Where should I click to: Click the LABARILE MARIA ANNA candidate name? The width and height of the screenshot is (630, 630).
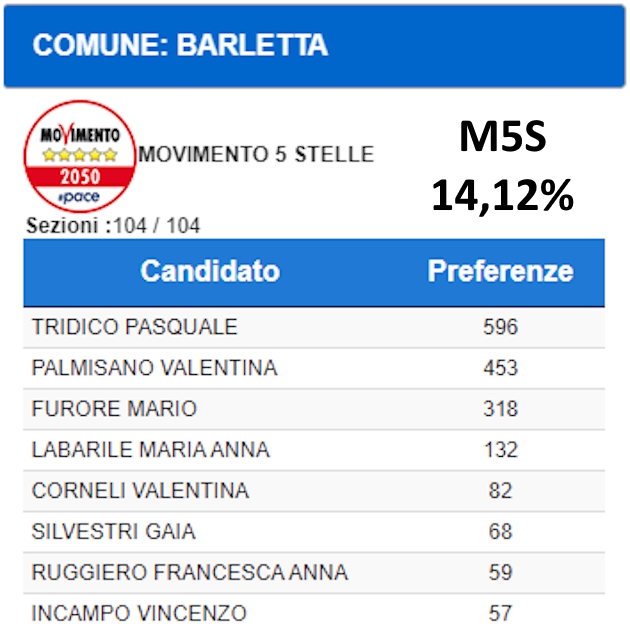pos(151,450)
